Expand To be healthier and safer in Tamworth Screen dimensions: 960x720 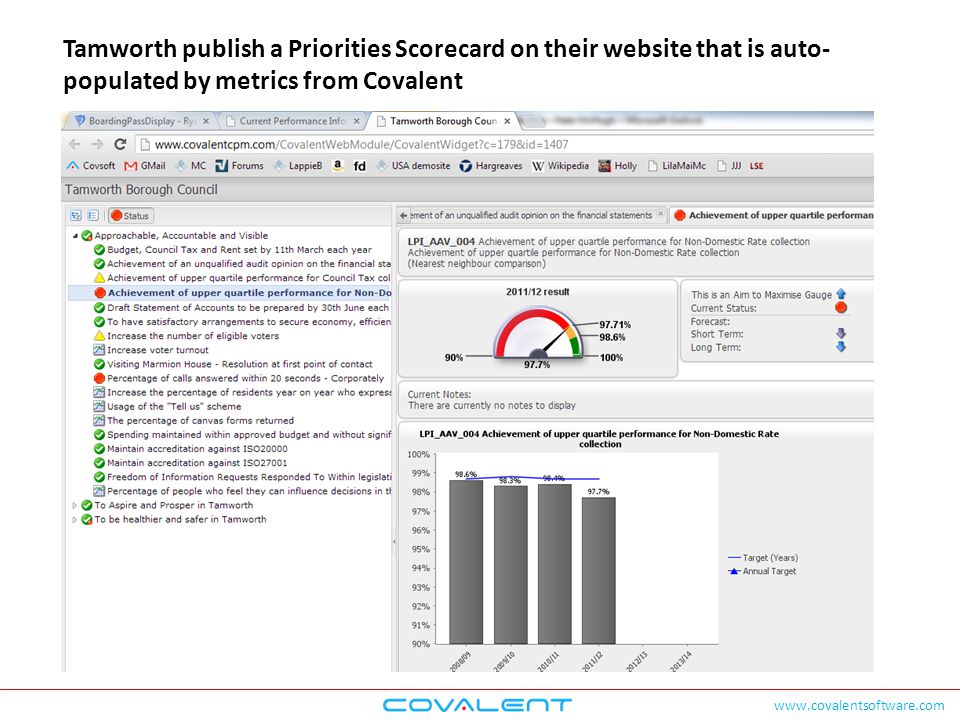point(75,520)
